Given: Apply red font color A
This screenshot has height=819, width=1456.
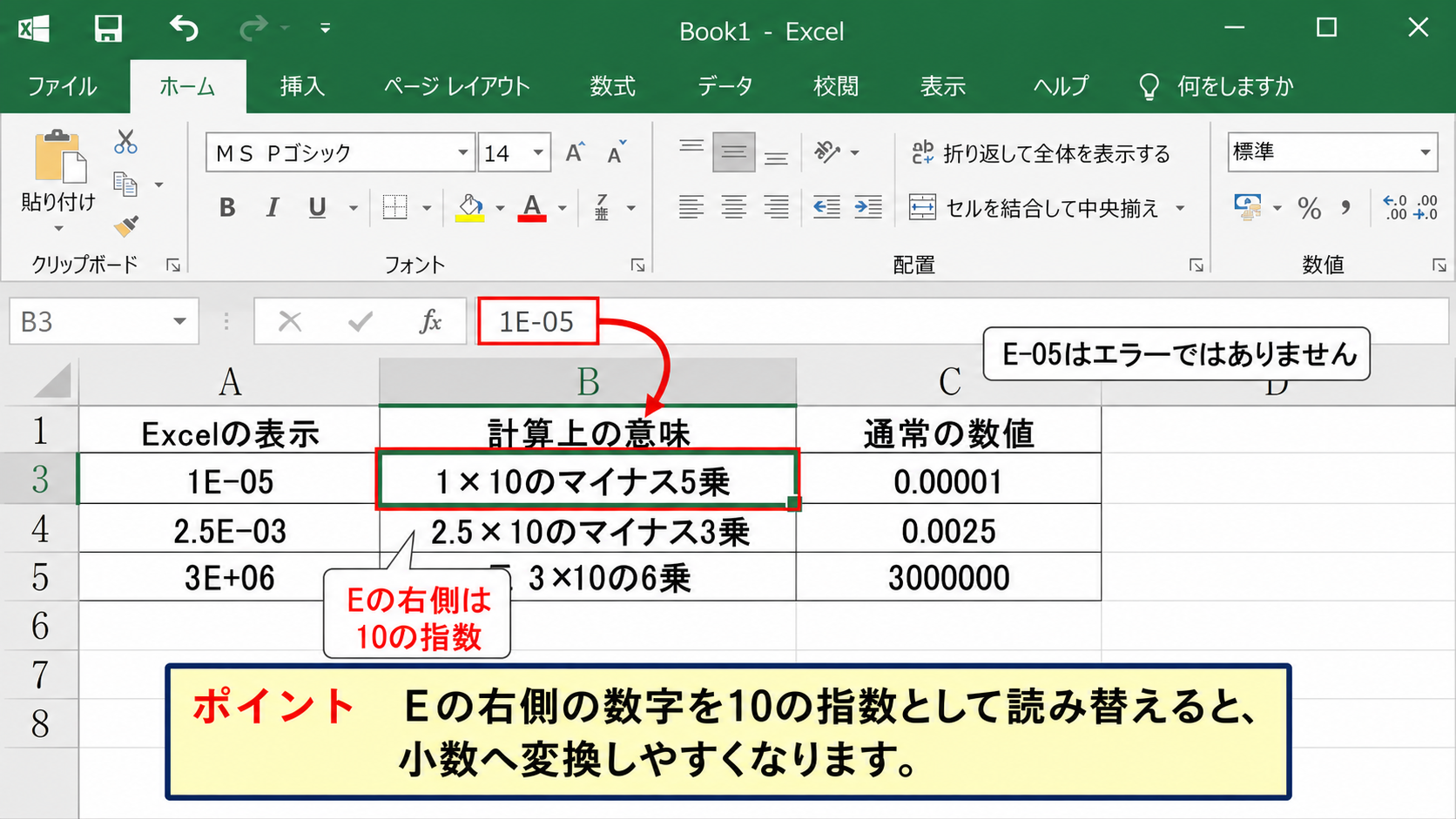Looking at the screenshot, I should click(532, 207).
